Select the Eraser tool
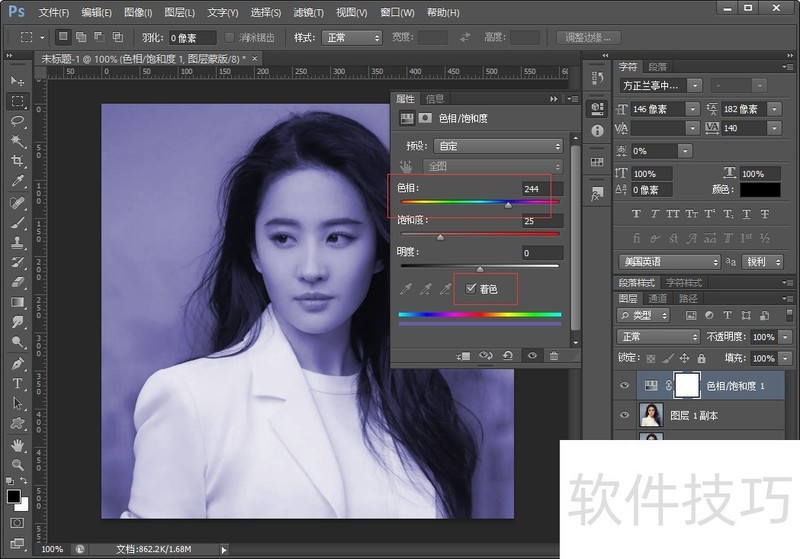 pyautogui.click(x=17, y=282)
